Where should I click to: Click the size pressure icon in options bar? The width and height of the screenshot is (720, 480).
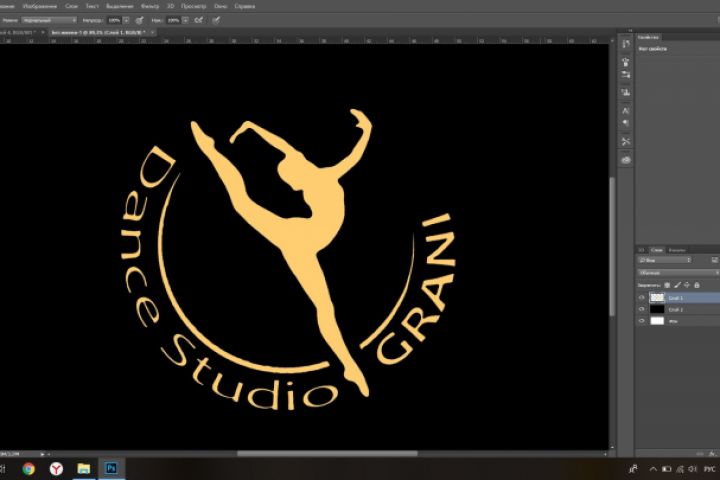[216, 20]
